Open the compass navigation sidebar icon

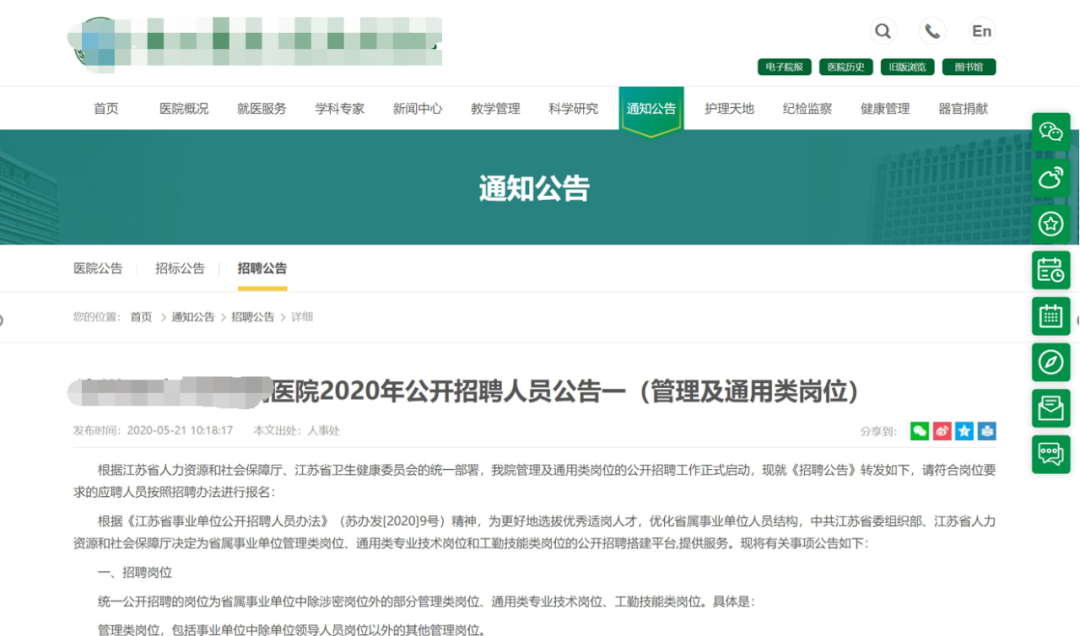point(1051,362)
